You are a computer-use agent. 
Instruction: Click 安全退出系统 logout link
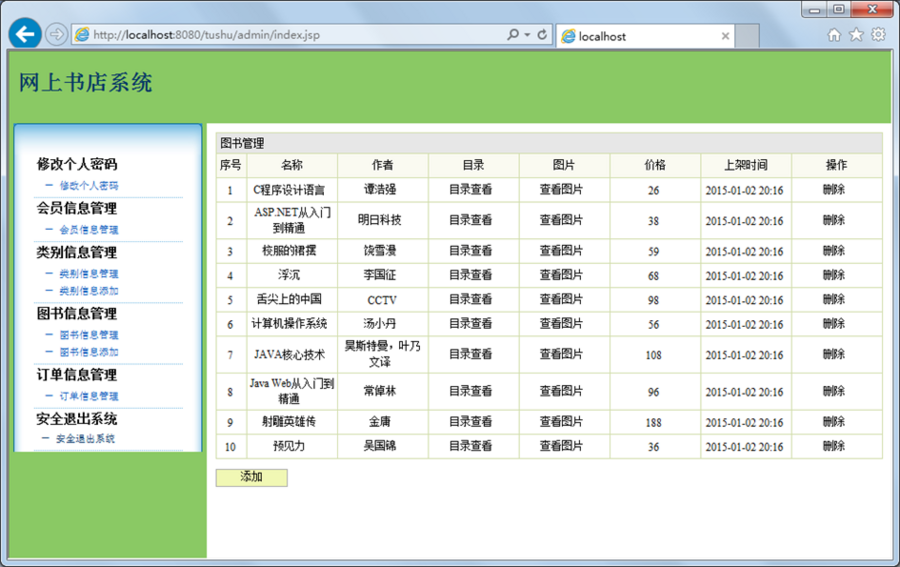pyautogui.click(x=85, y=438)
